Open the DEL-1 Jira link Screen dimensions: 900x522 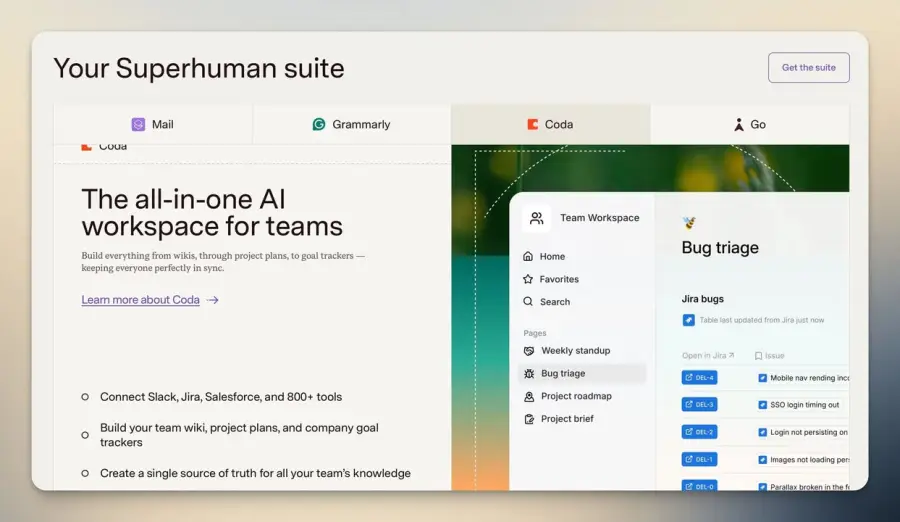(699, 459)
